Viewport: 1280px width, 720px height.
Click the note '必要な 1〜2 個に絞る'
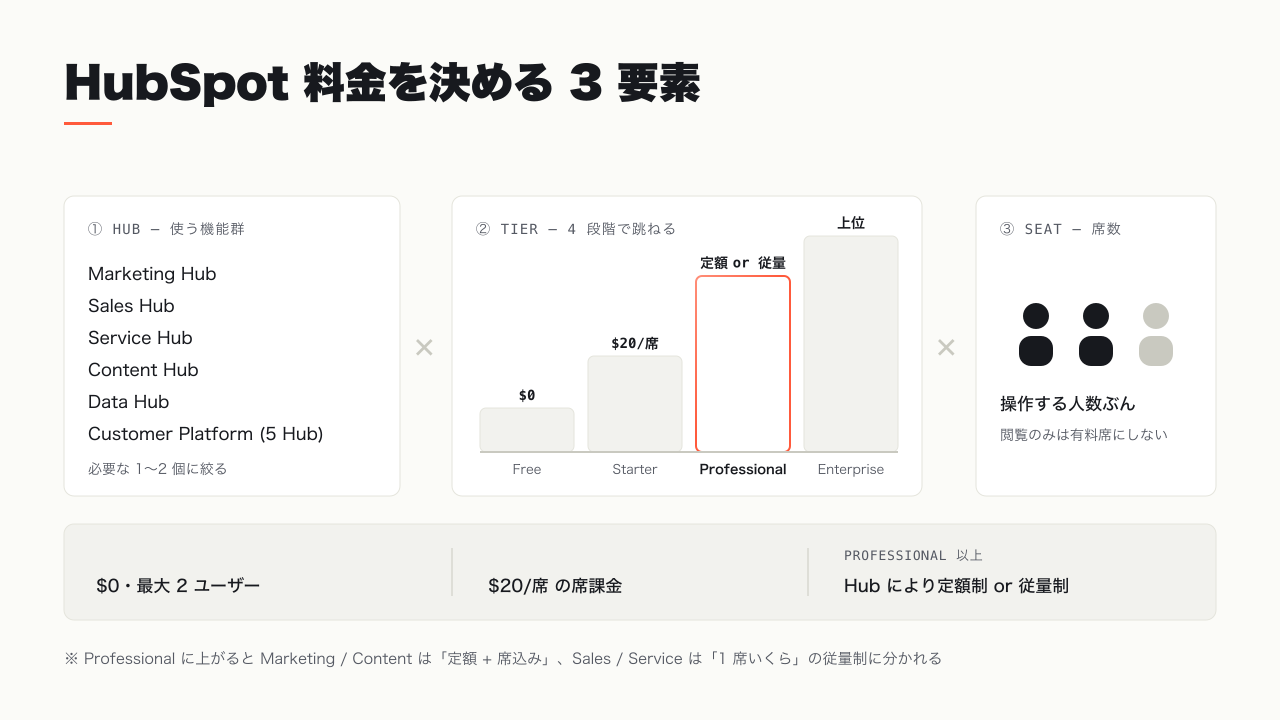point(158,468)
